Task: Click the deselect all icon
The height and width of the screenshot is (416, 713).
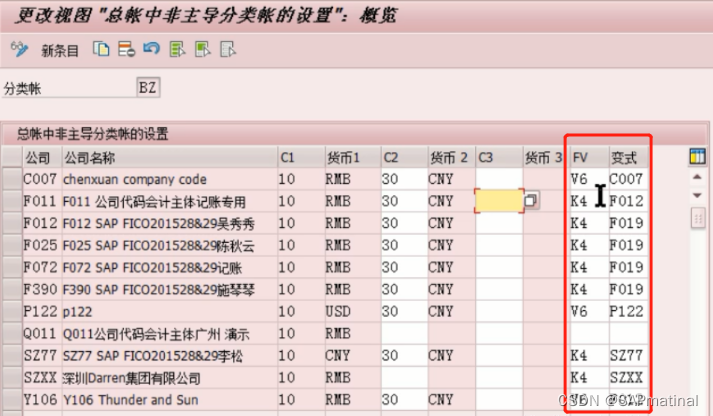Action: pyautogui.click(x=227, y=49)
